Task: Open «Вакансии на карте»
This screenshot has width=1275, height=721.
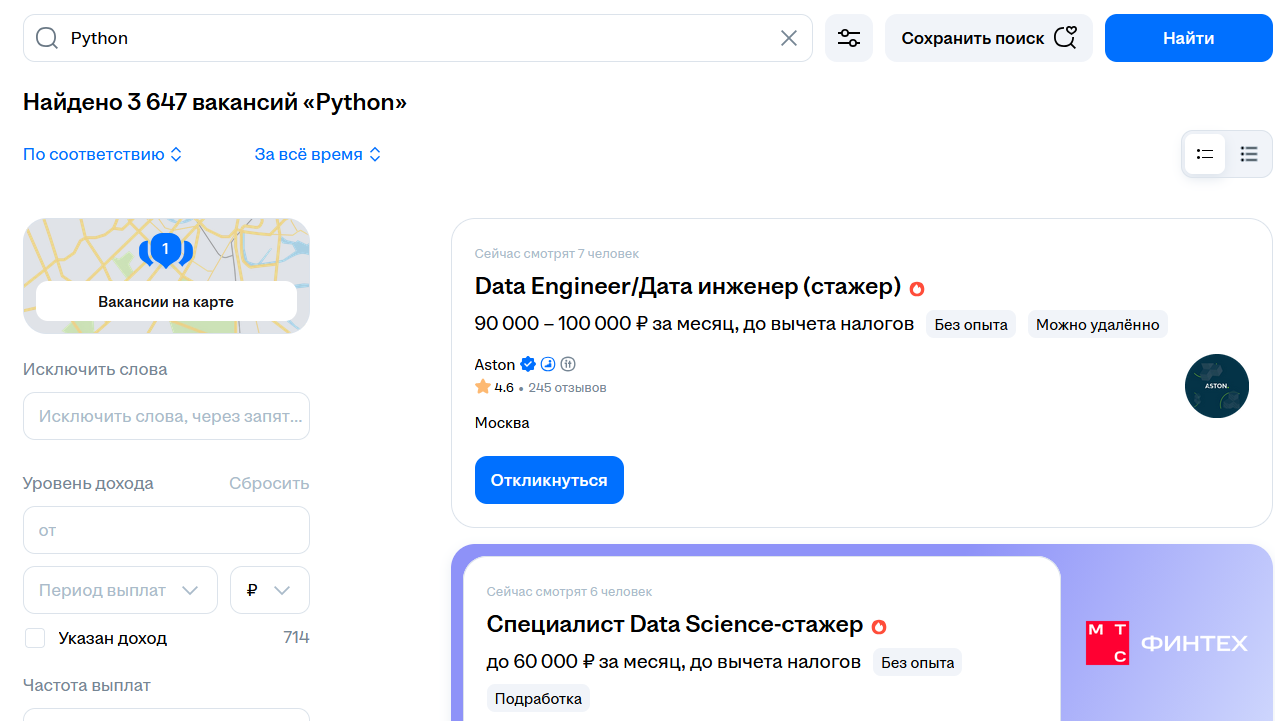Action: pyautogui.click(x=166, y=300)
